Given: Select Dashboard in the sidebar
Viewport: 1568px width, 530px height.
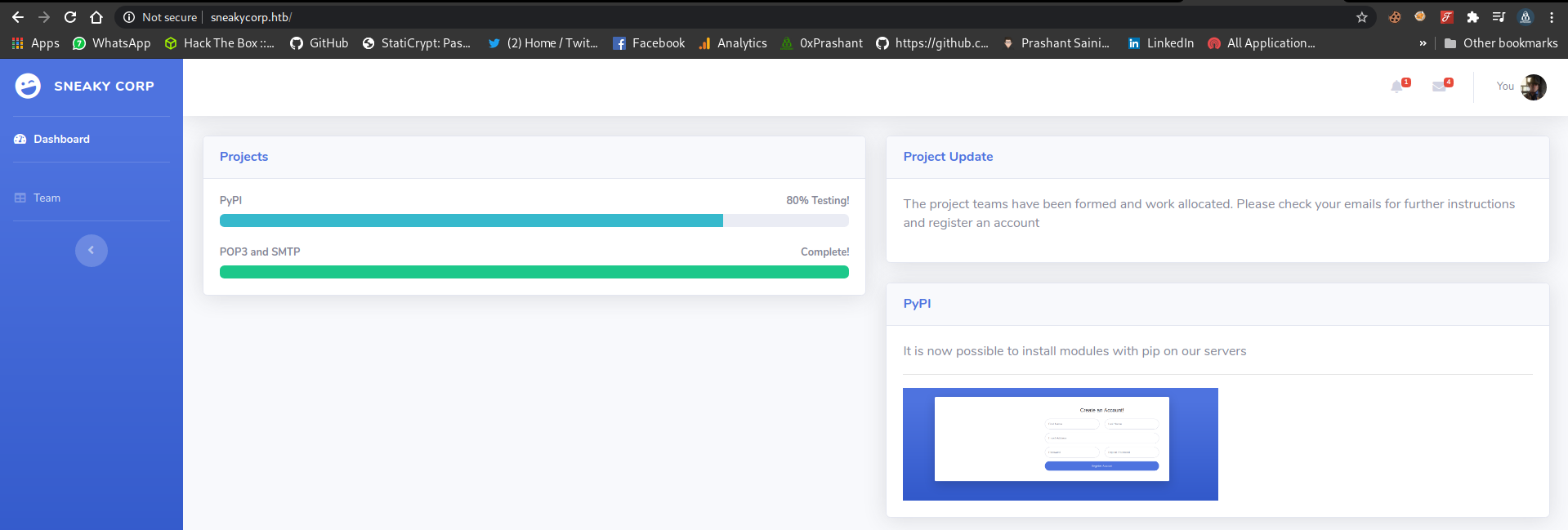Looking at the screenshot, I should click(61, 139).
